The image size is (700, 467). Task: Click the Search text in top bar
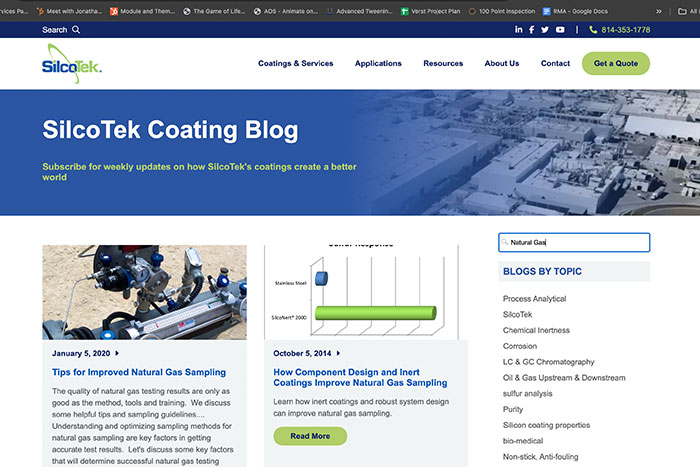(54, 29)
